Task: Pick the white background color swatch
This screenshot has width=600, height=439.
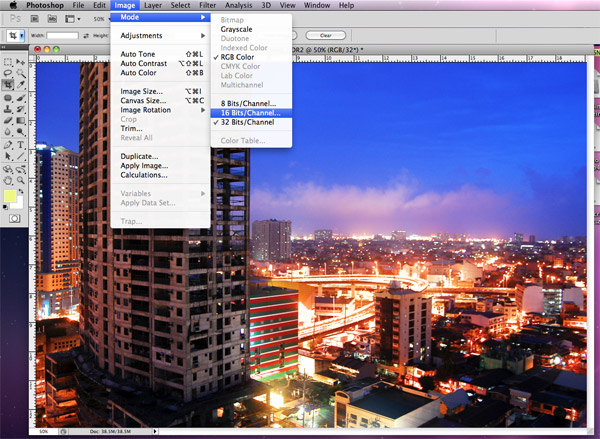Action: click(19, 204)
